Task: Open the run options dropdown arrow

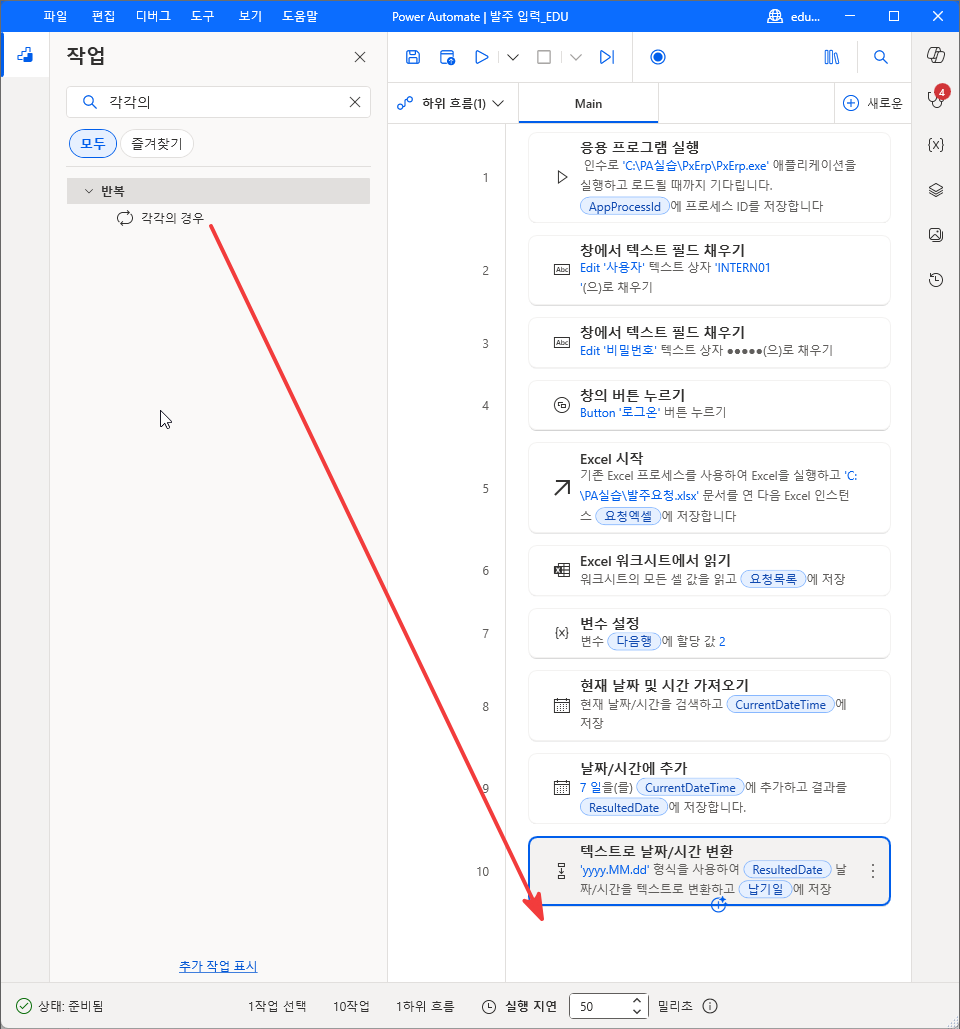Action: pyautogui.click(x=513, y=57)
